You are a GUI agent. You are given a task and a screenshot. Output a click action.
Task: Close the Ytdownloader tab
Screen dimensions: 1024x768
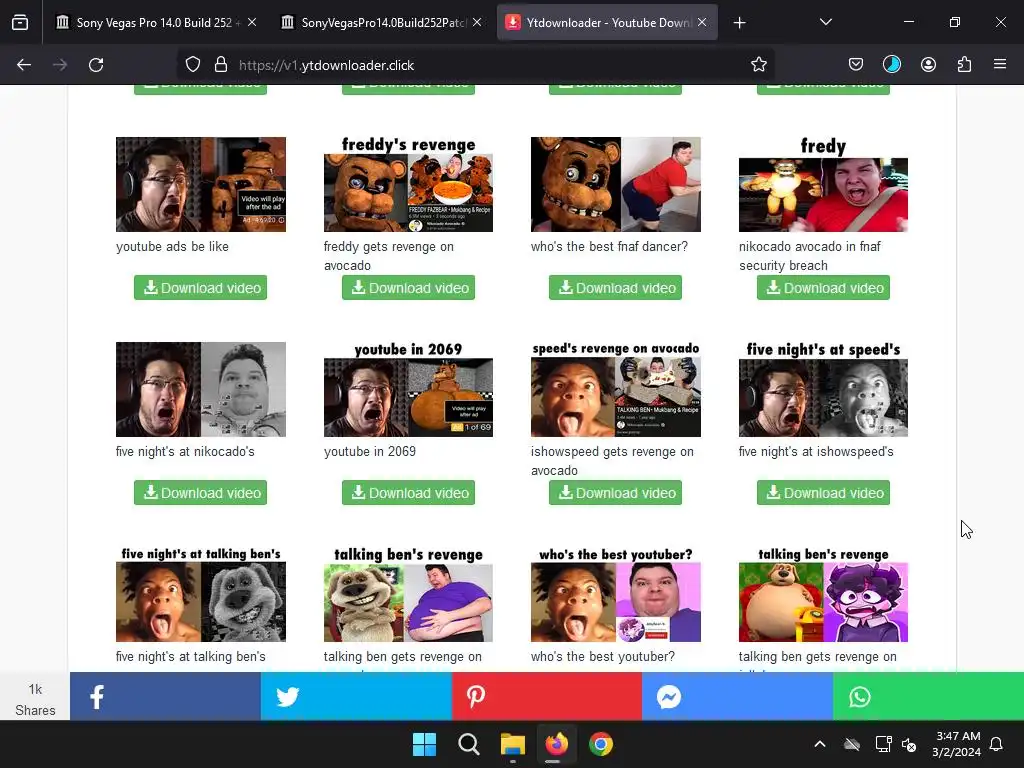[702, 23]
